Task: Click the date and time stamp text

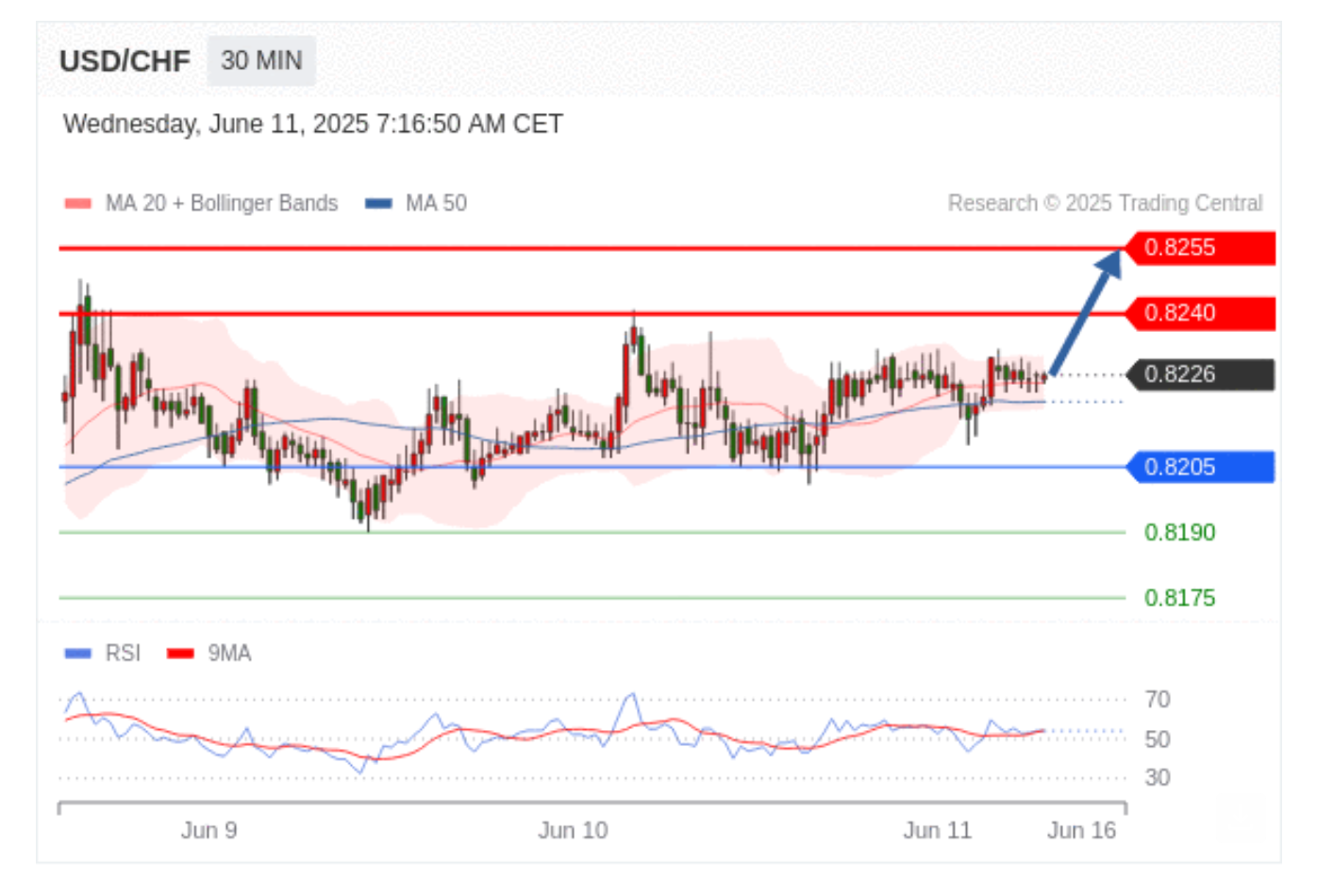Action: [x=312, y=124]
